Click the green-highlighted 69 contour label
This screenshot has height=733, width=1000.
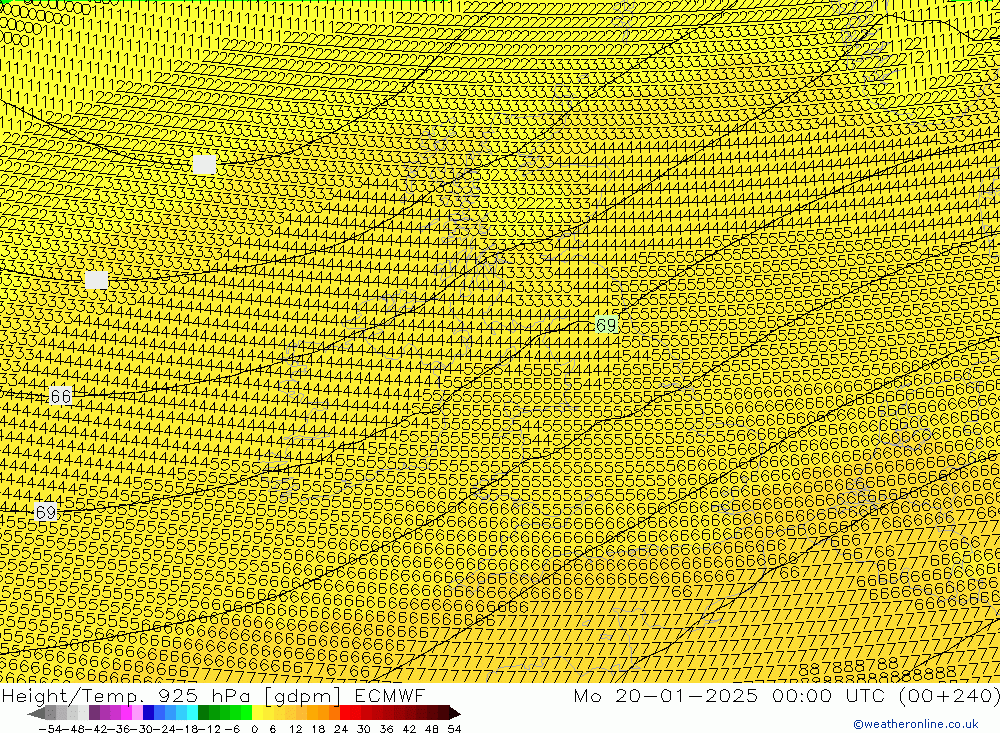tap(606, 325)
